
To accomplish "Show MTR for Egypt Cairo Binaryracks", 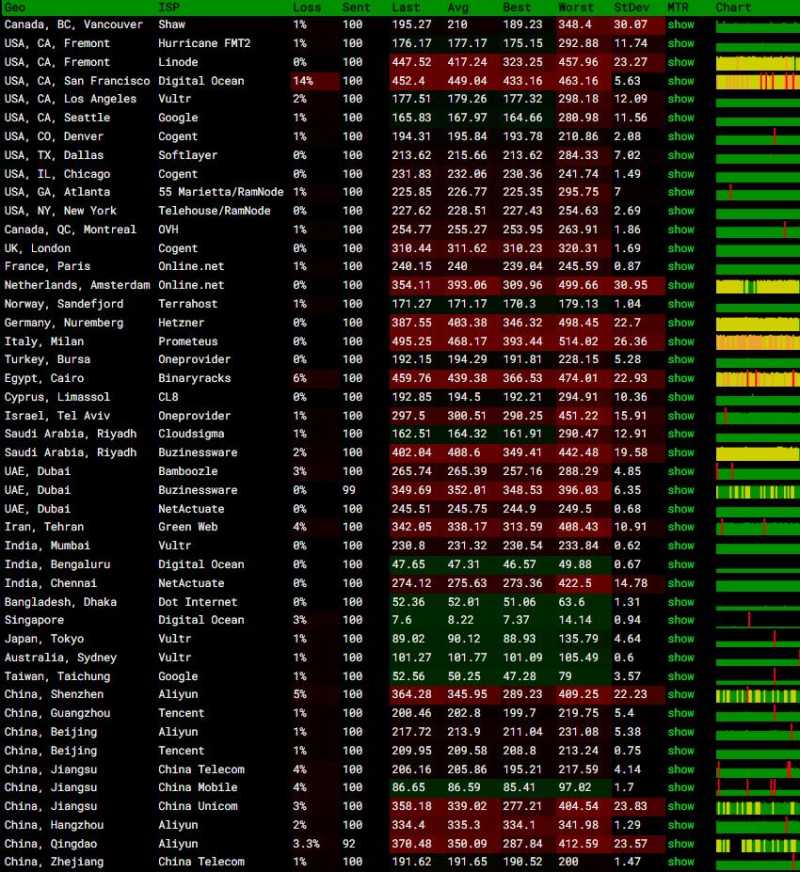I will tap(681, 378).
